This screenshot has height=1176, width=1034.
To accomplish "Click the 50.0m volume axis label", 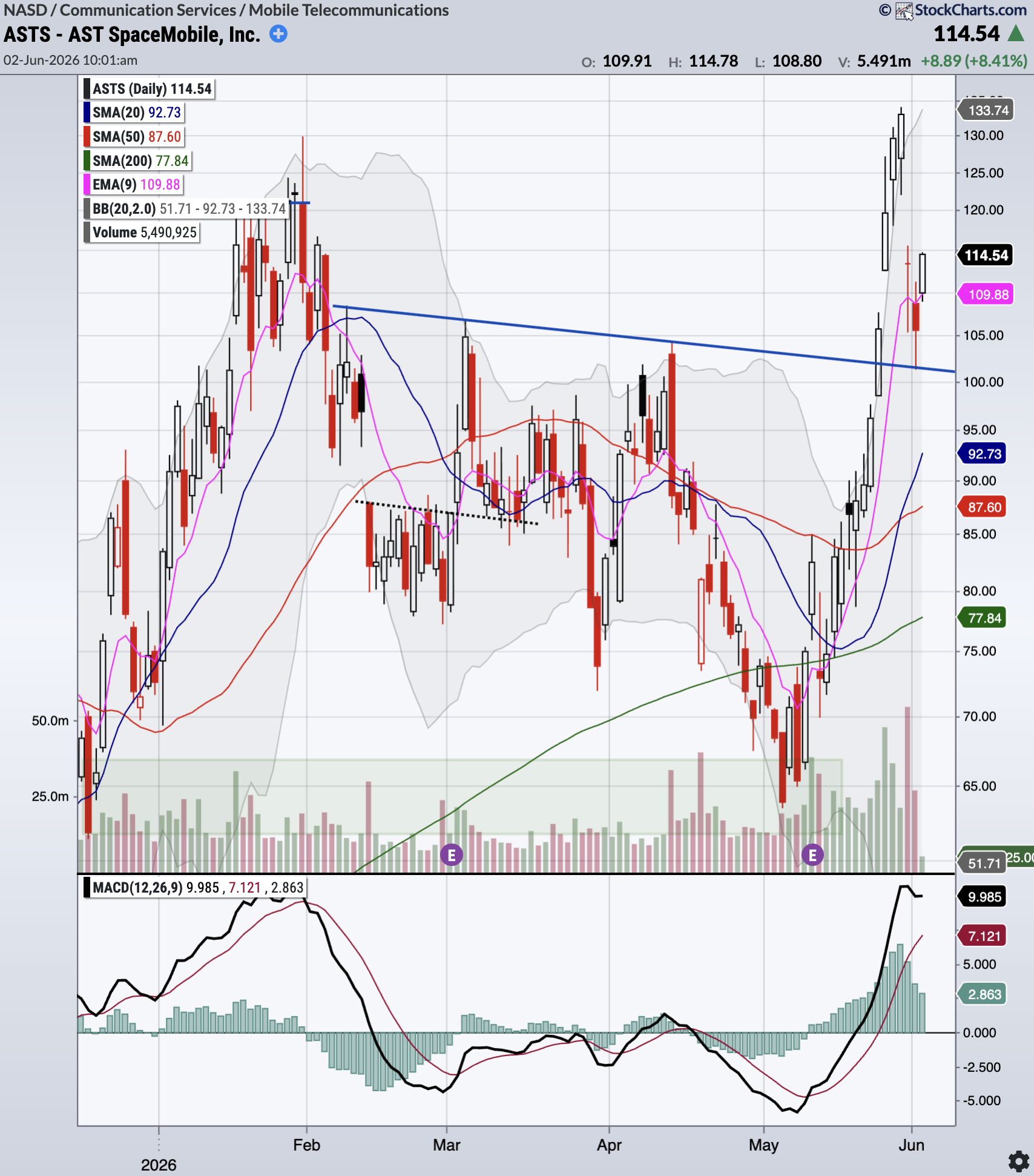I will 50,721.
